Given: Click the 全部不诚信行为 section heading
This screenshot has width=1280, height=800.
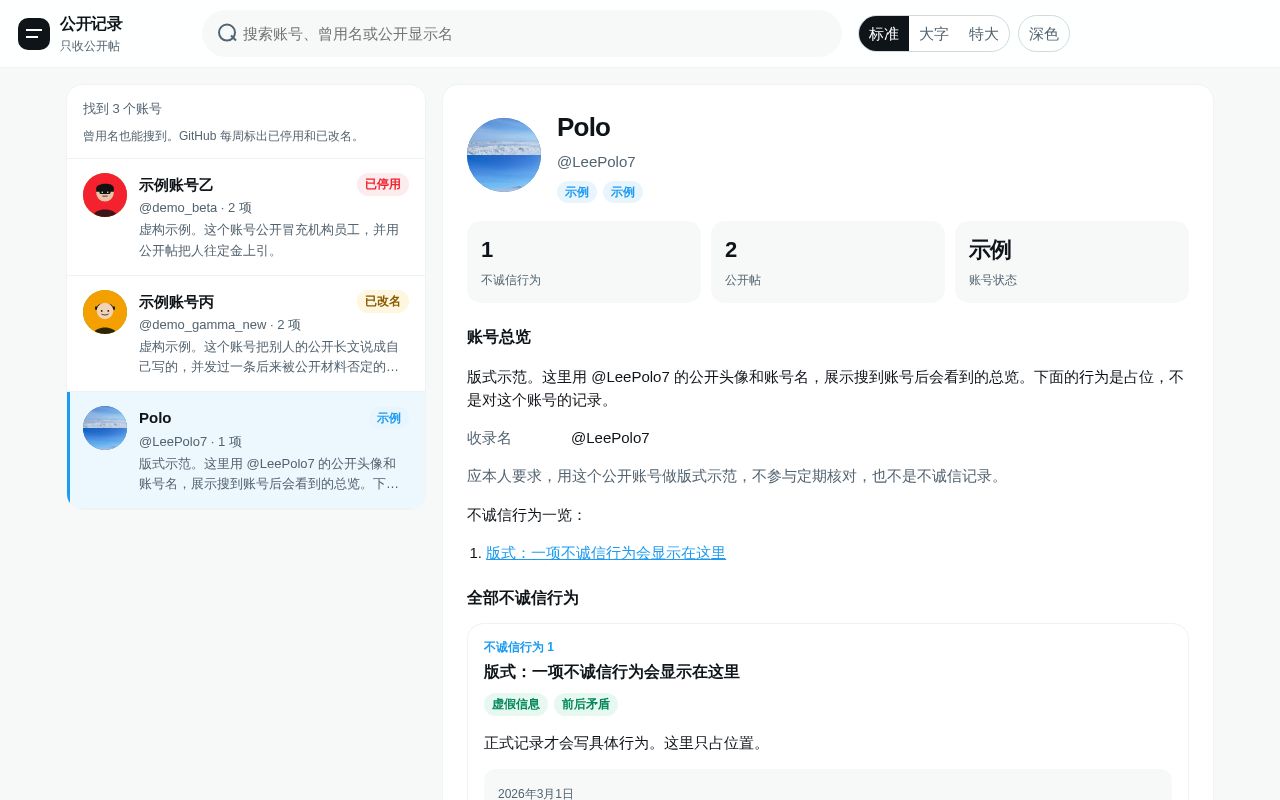Looking at the screenshot, I should point(523,598).
